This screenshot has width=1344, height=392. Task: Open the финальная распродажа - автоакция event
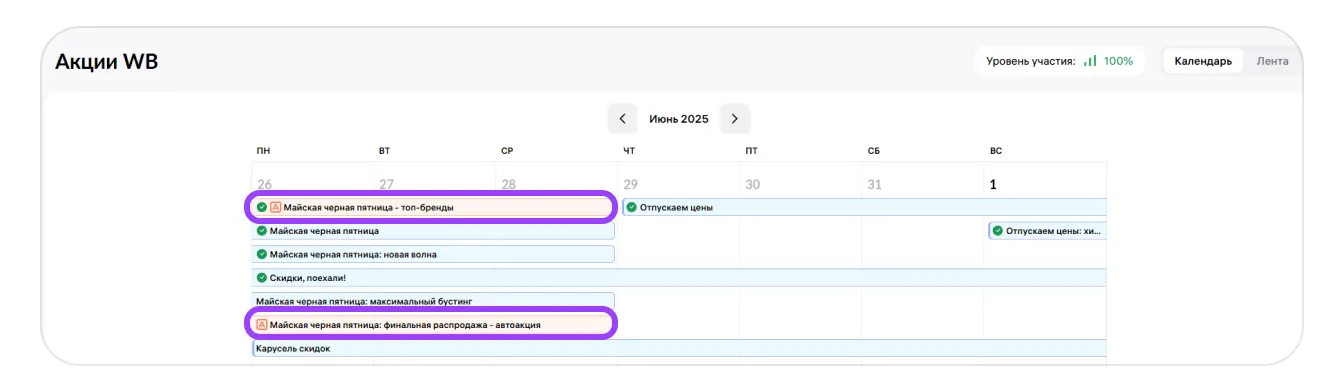tap(432, 325)
